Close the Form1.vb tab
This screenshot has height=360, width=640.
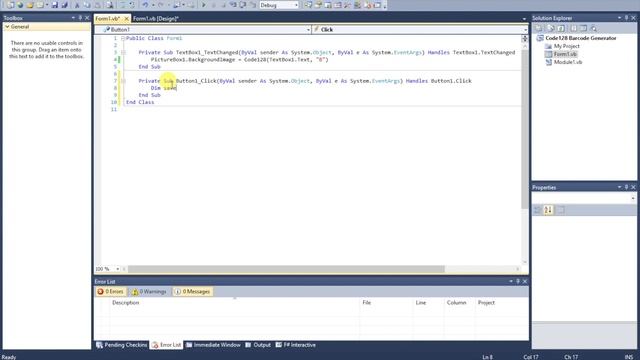point(127,18)
